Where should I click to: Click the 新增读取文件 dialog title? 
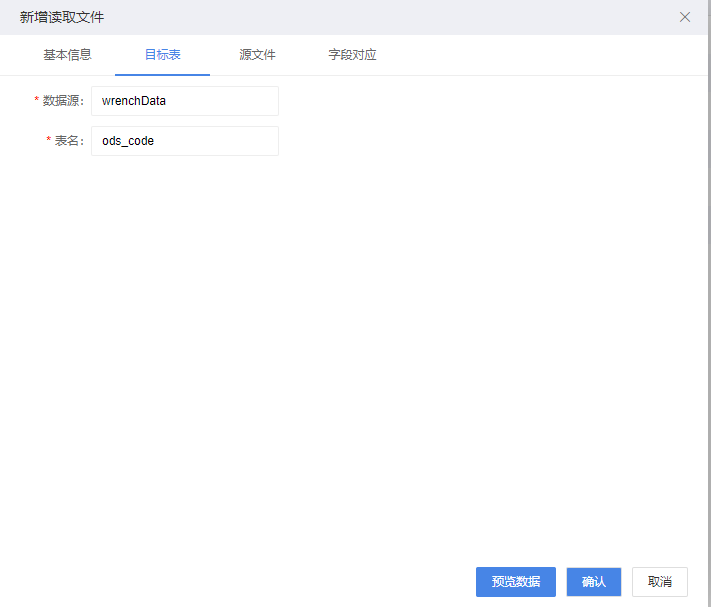(62, 17)
